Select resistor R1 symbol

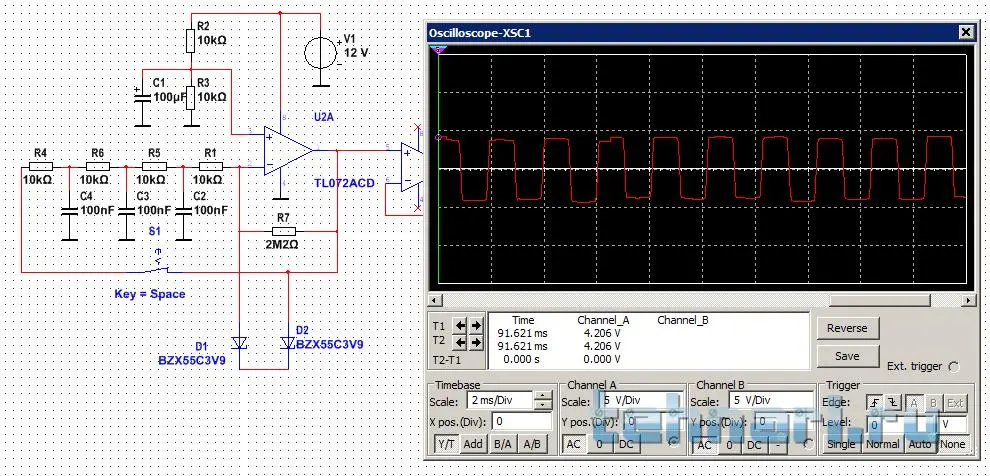(x=211, y=167)
